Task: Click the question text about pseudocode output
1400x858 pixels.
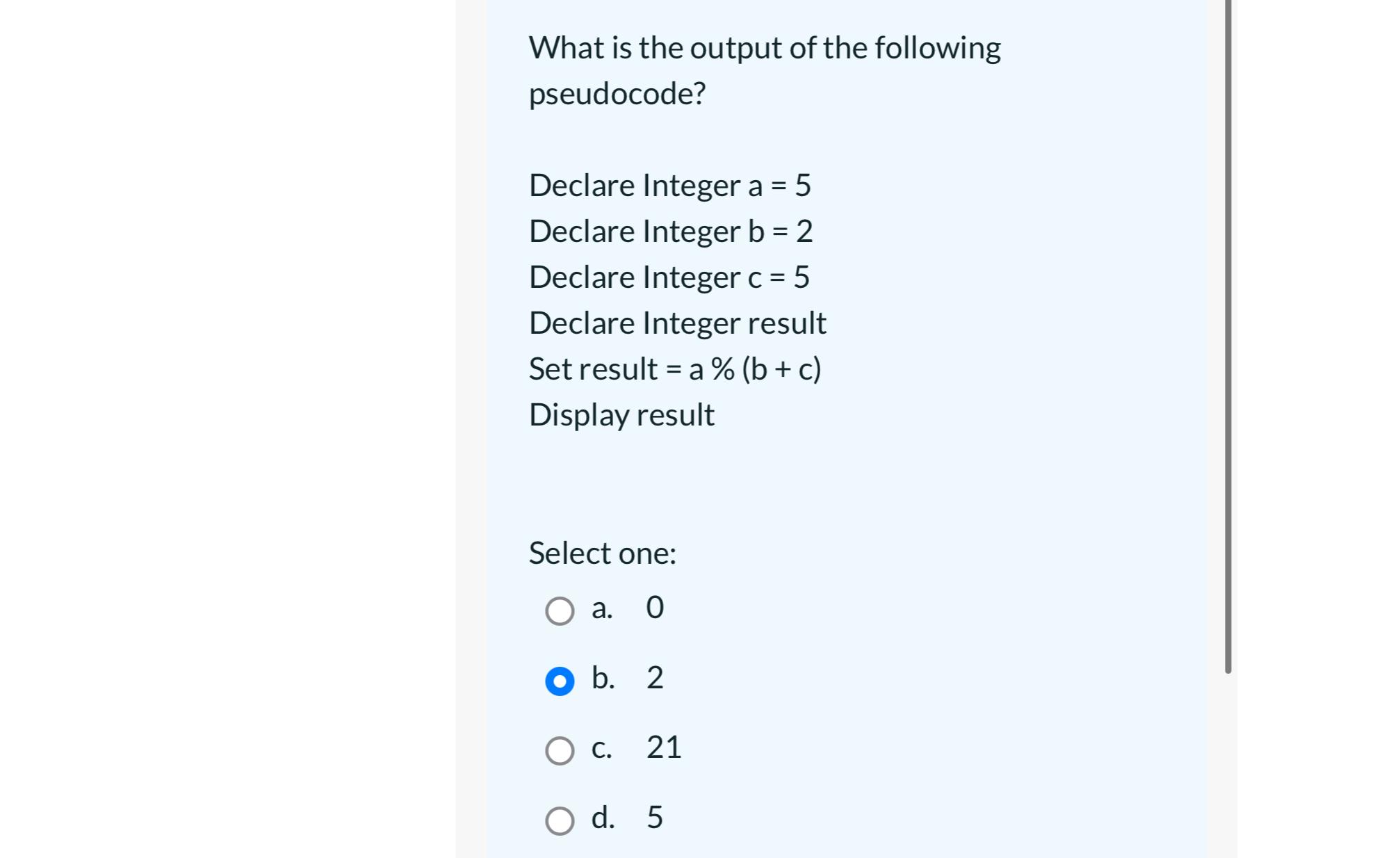Action: (x=763, y=70)
